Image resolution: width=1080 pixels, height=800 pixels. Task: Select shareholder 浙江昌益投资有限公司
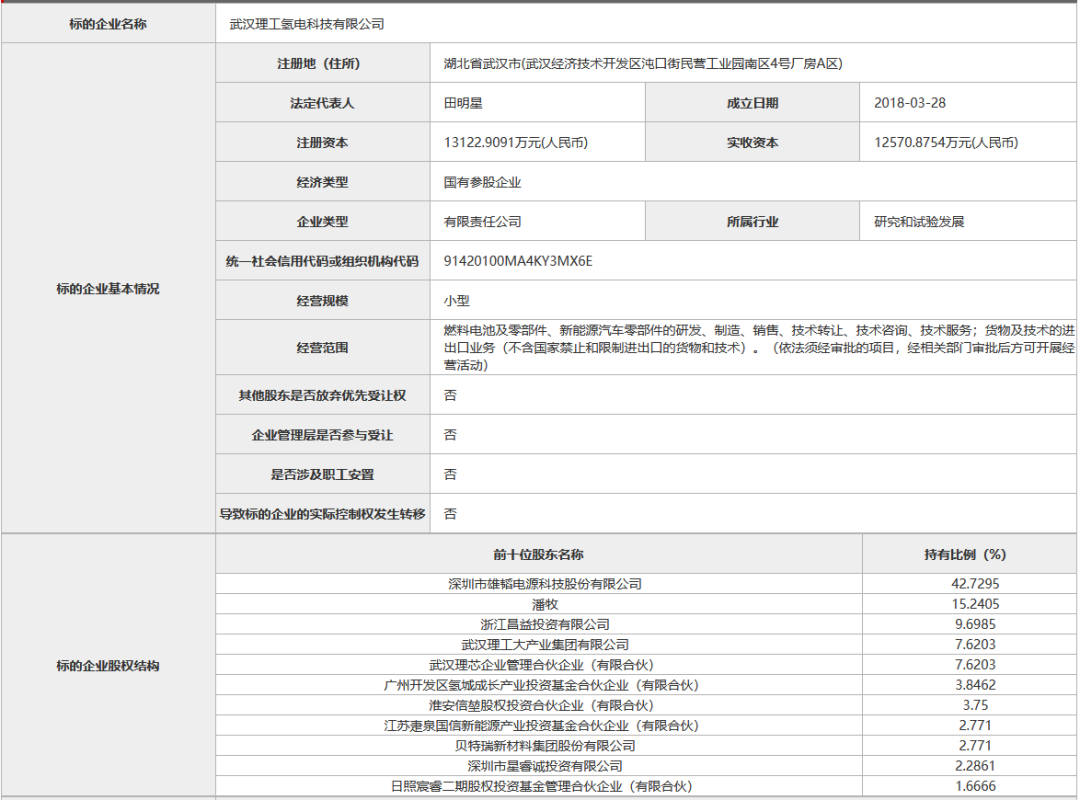coord(545,624)
